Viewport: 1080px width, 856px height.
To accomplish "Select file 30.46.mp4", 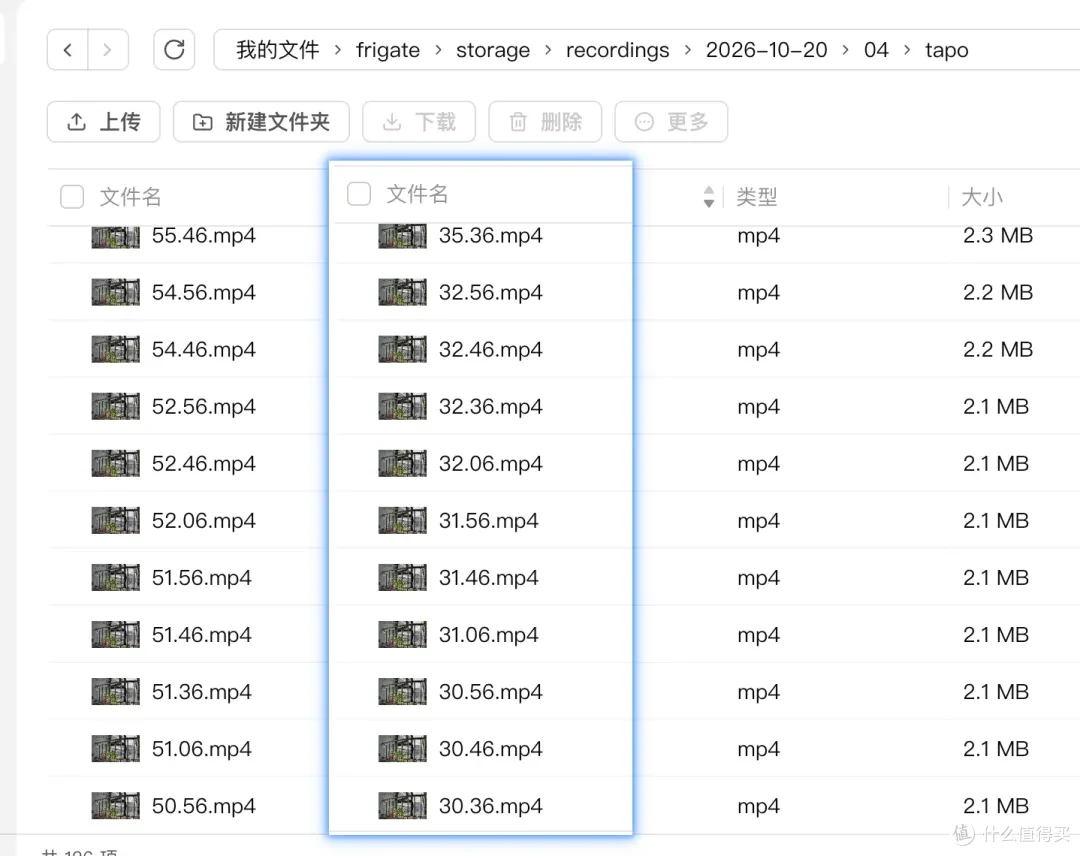I will pyautogui.click(x=490, y=749).
